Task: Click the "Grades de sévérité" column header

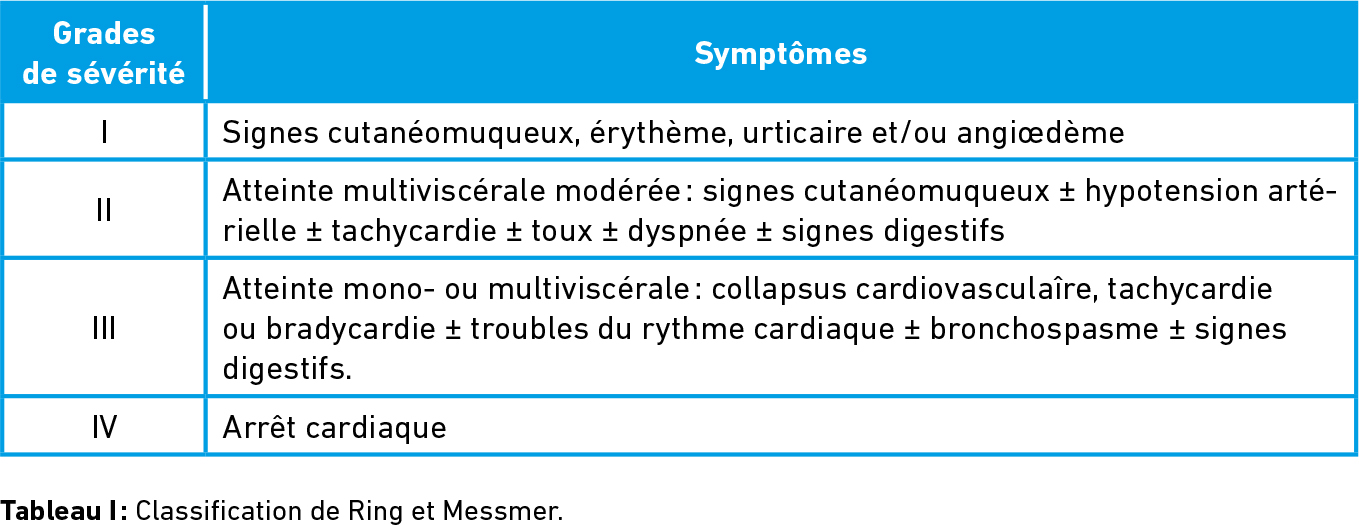Action: [x=104, y=54]
